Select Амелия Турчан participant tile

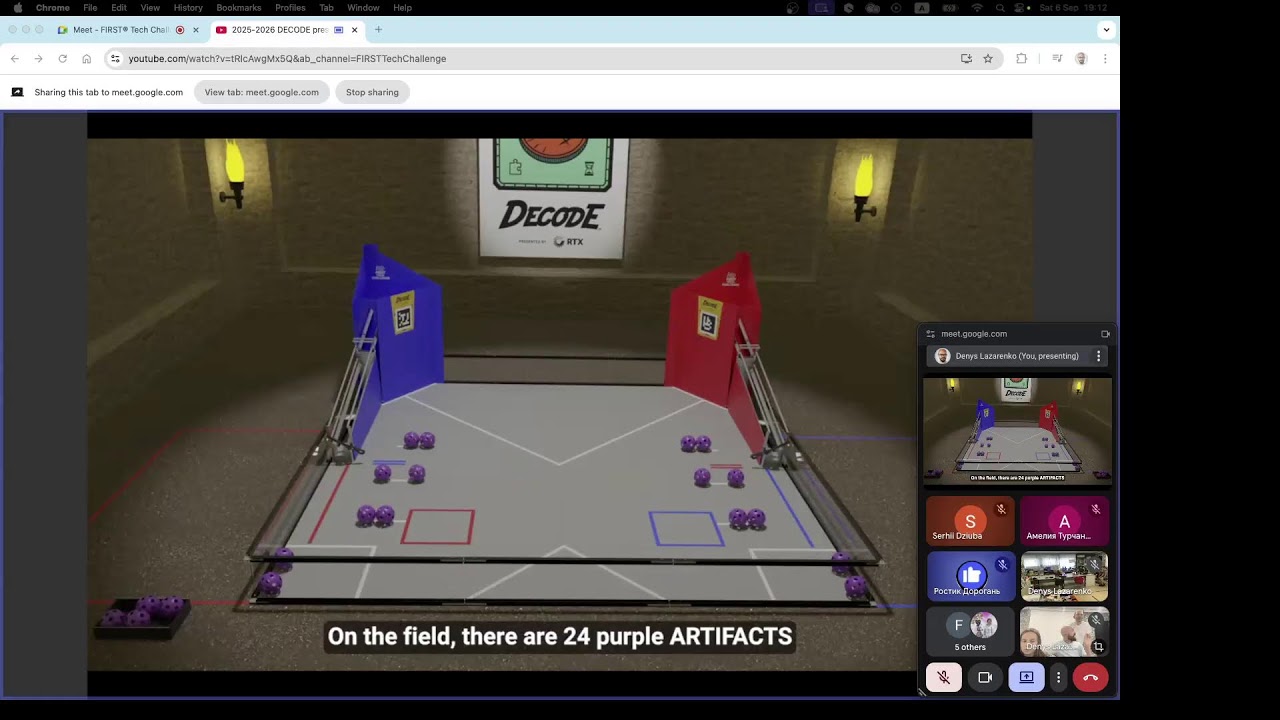point(1064,521)
